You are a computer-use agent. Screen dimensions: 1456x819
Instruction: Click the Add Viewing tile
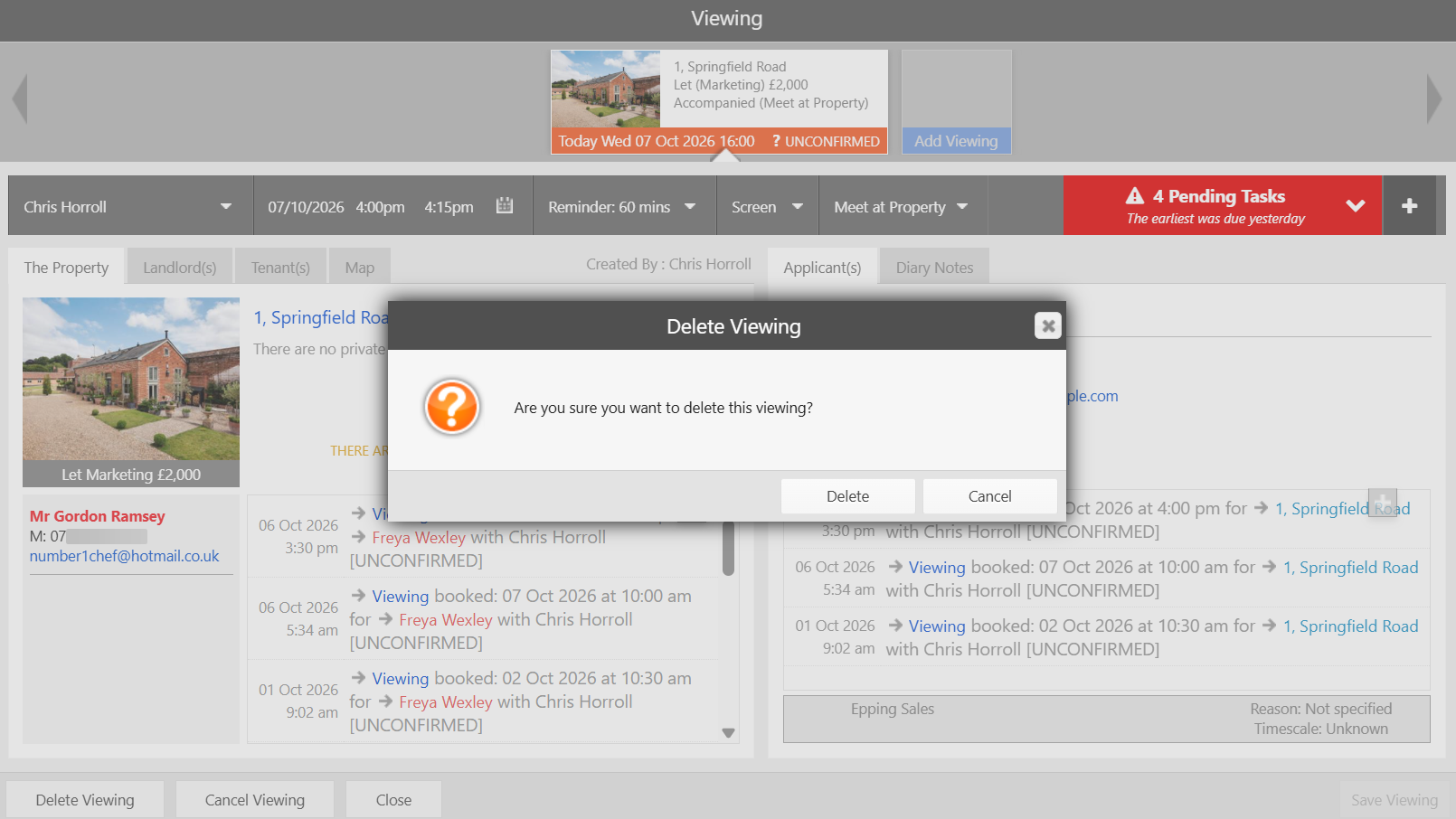pos(956,102)
